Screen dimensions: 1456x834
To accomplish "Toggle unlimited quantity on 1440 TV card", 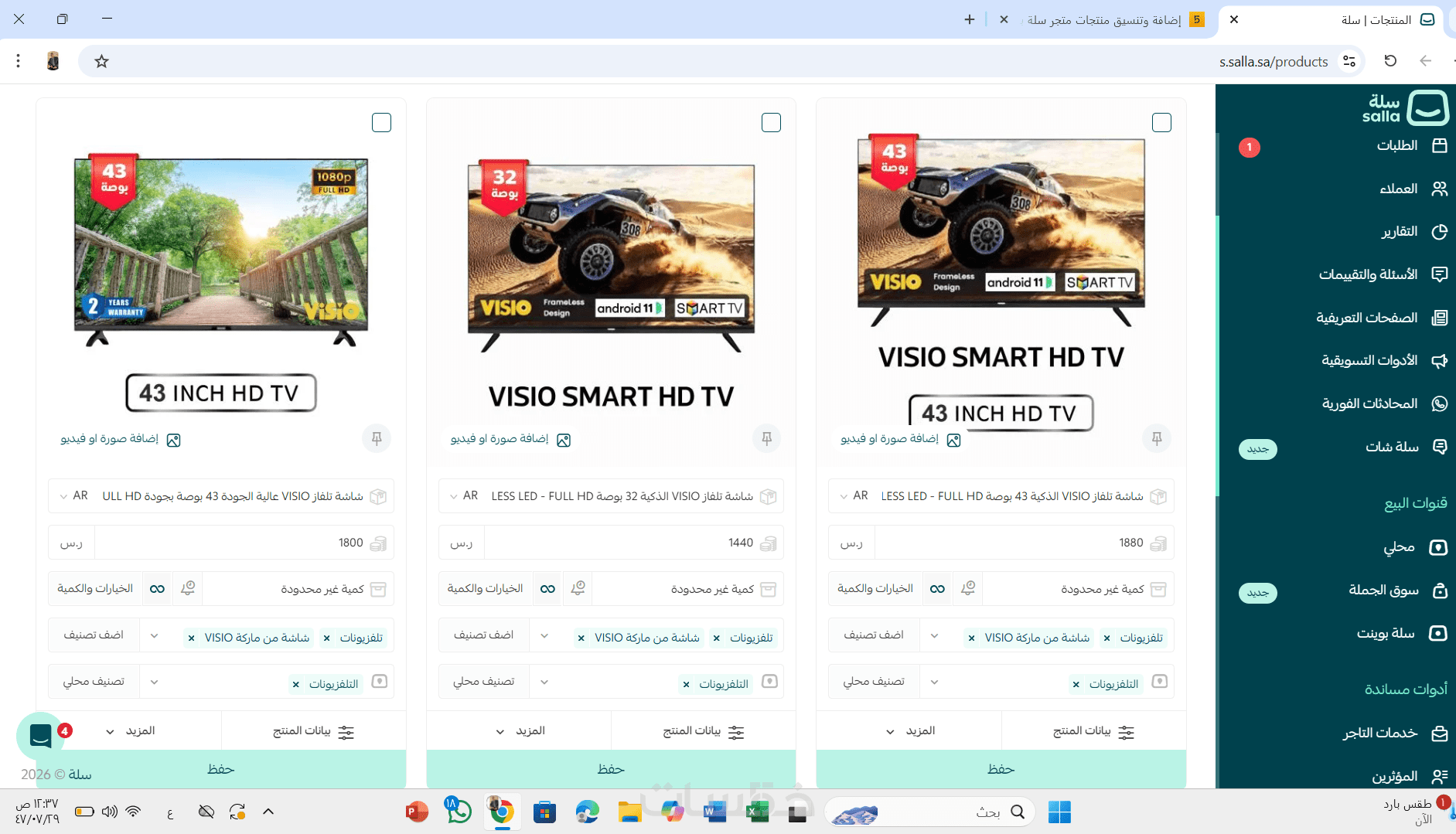I will point(547,589).
